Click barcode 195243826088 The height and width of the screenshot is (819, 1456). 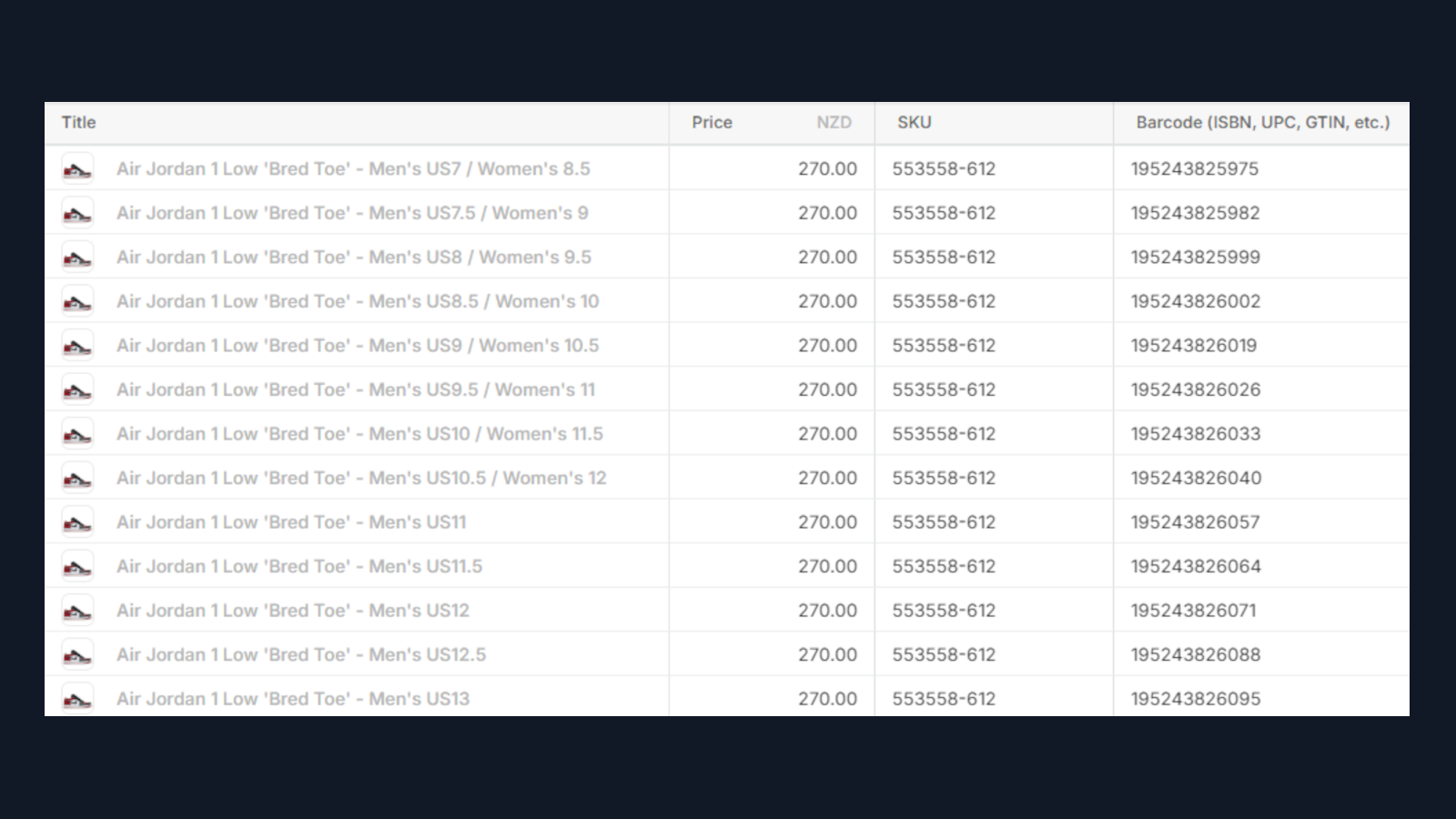pos(1196,654)
